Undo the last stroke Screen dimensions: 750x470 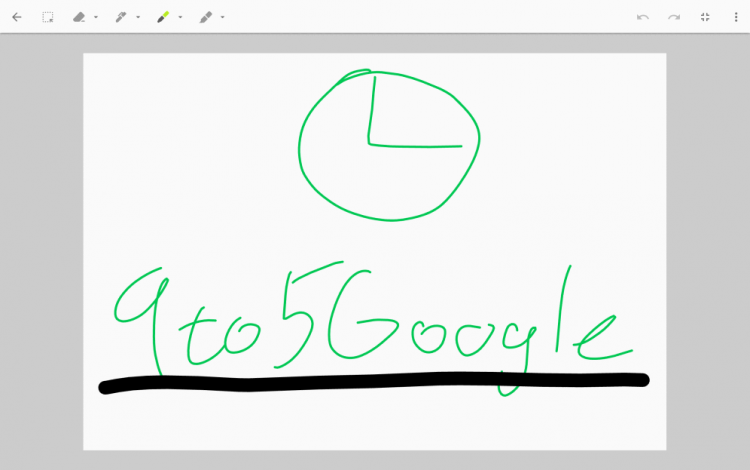point(642,17)
